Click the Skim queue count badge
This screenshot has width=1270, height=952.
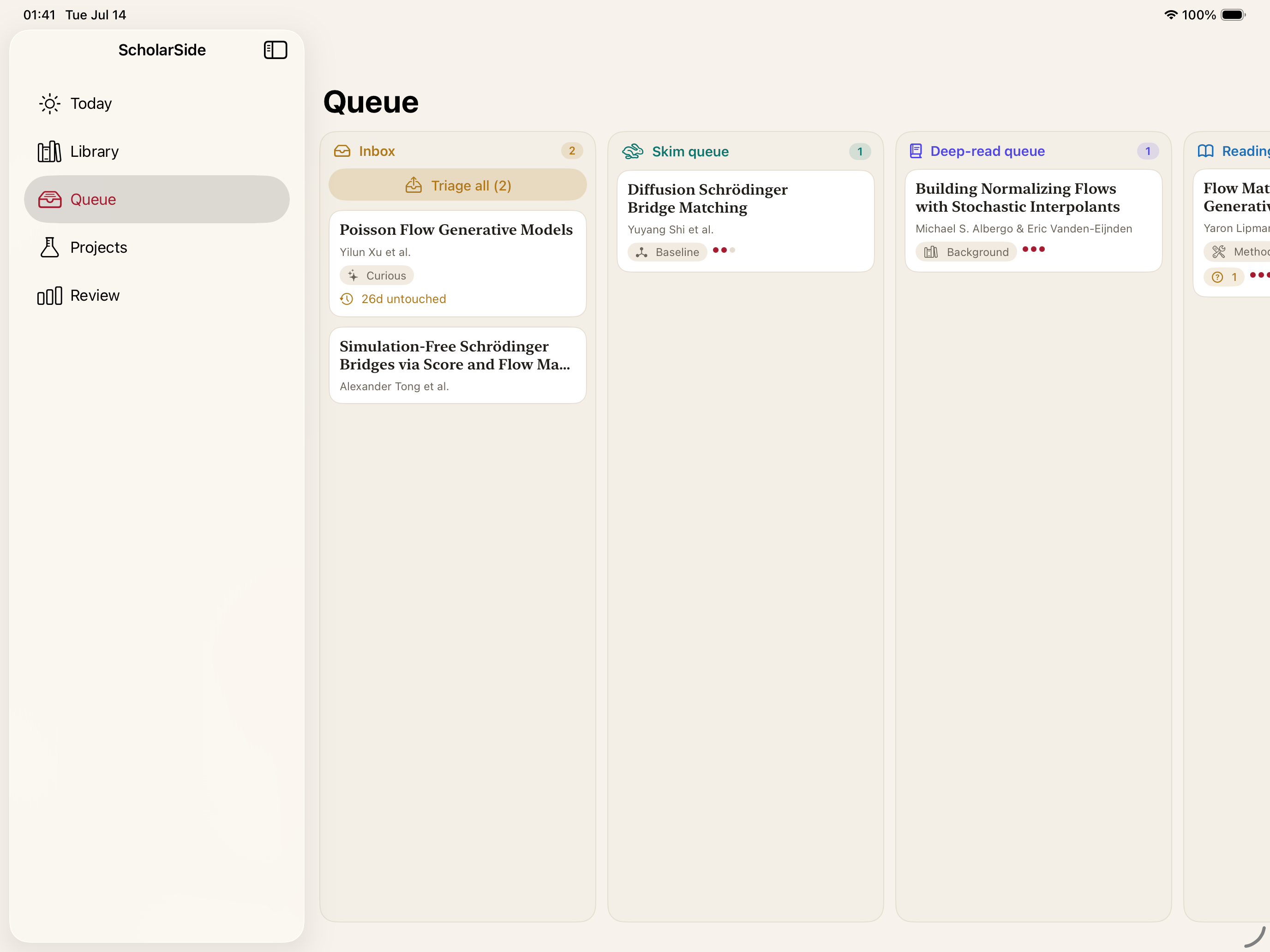[859, 151]
